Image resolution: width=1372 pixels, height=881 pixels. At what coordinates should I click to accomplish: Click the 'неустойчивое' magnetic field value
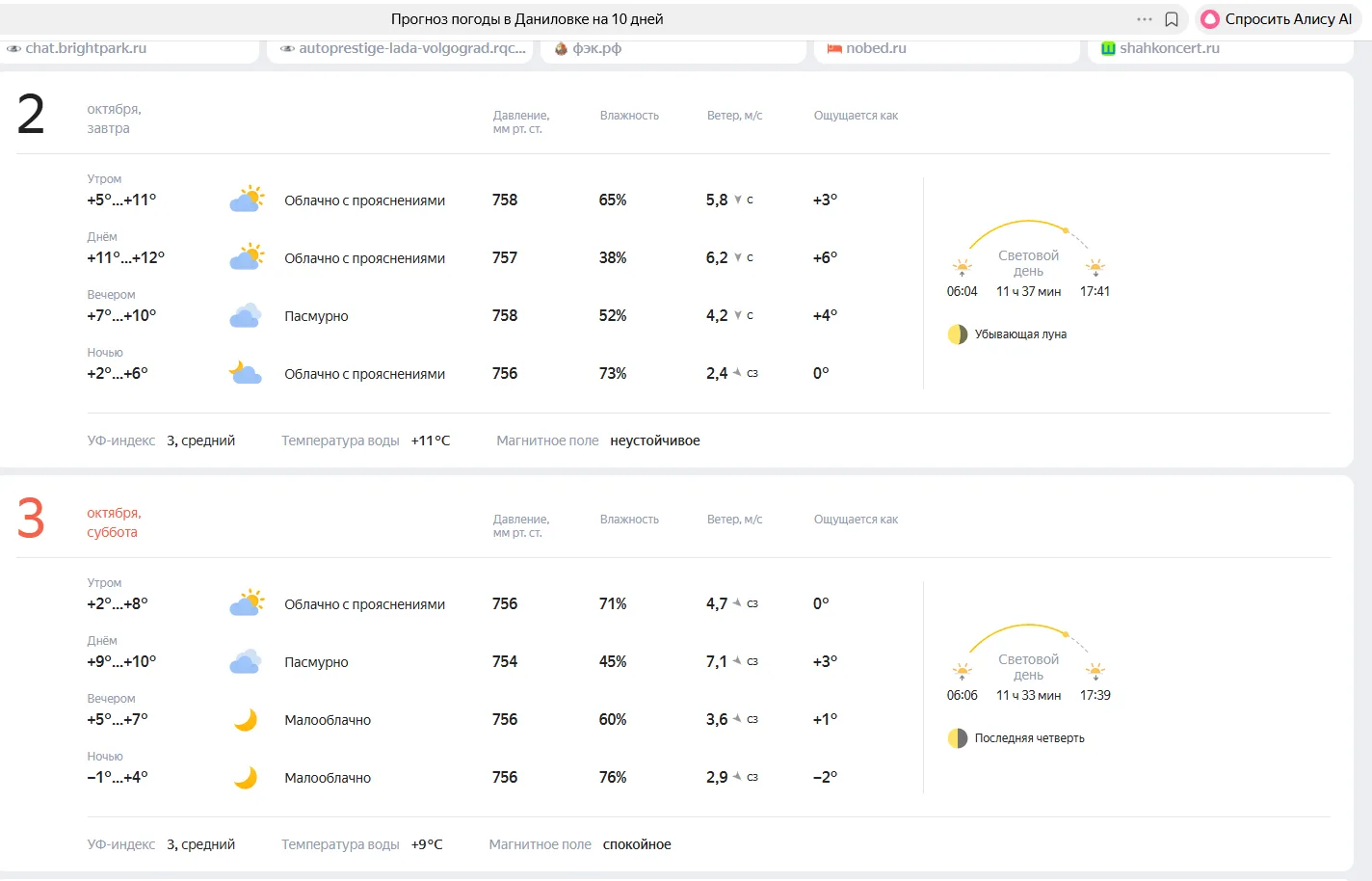(x=655, y=440)
